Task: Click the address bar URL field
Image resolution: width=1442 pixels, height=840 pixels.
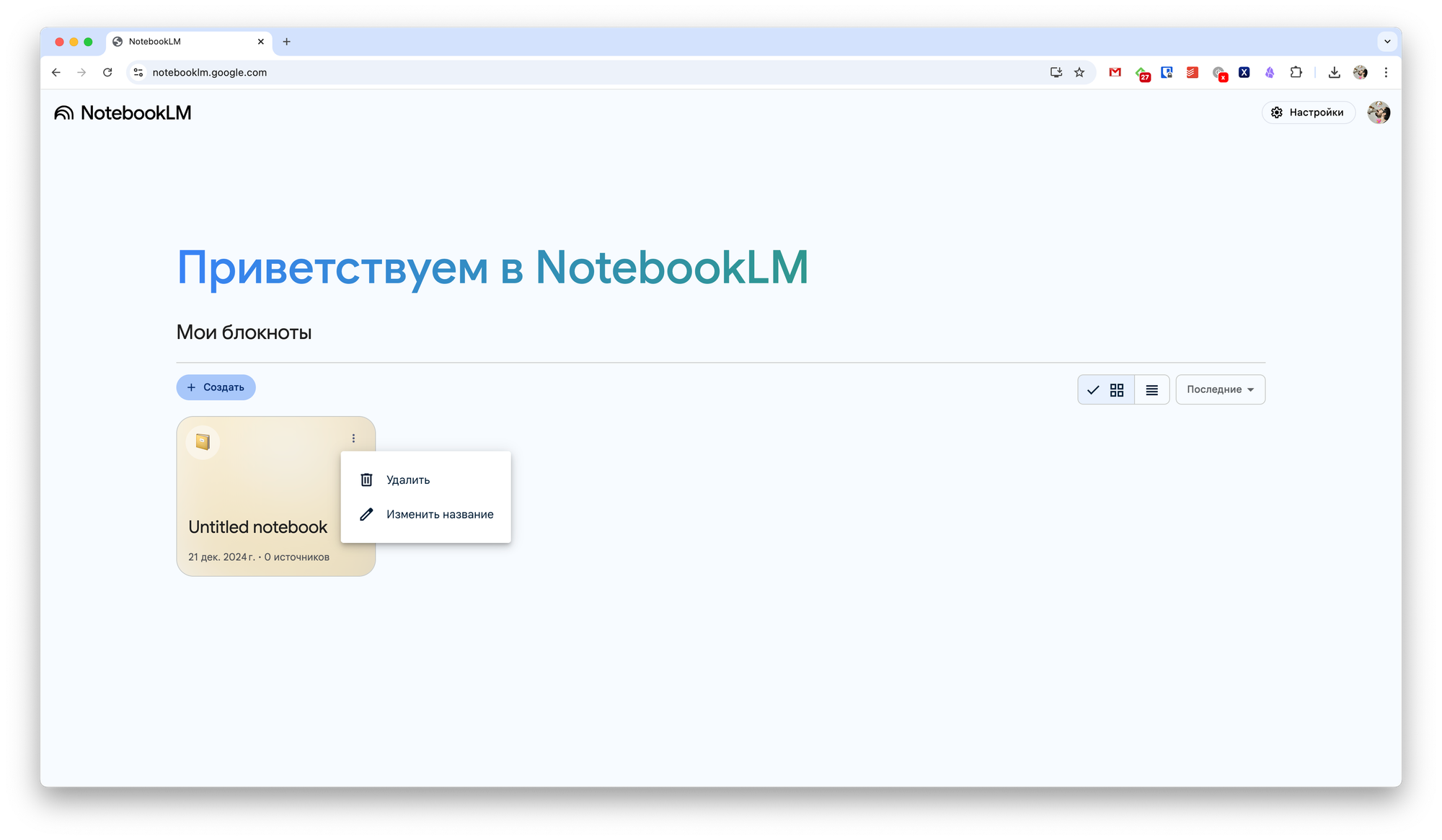Action: tap(505, 72)
